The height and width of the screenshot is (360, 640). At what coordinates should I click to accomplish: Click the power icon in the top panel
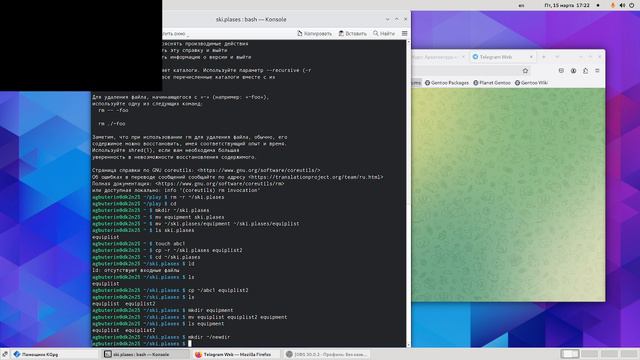[632, 5]
